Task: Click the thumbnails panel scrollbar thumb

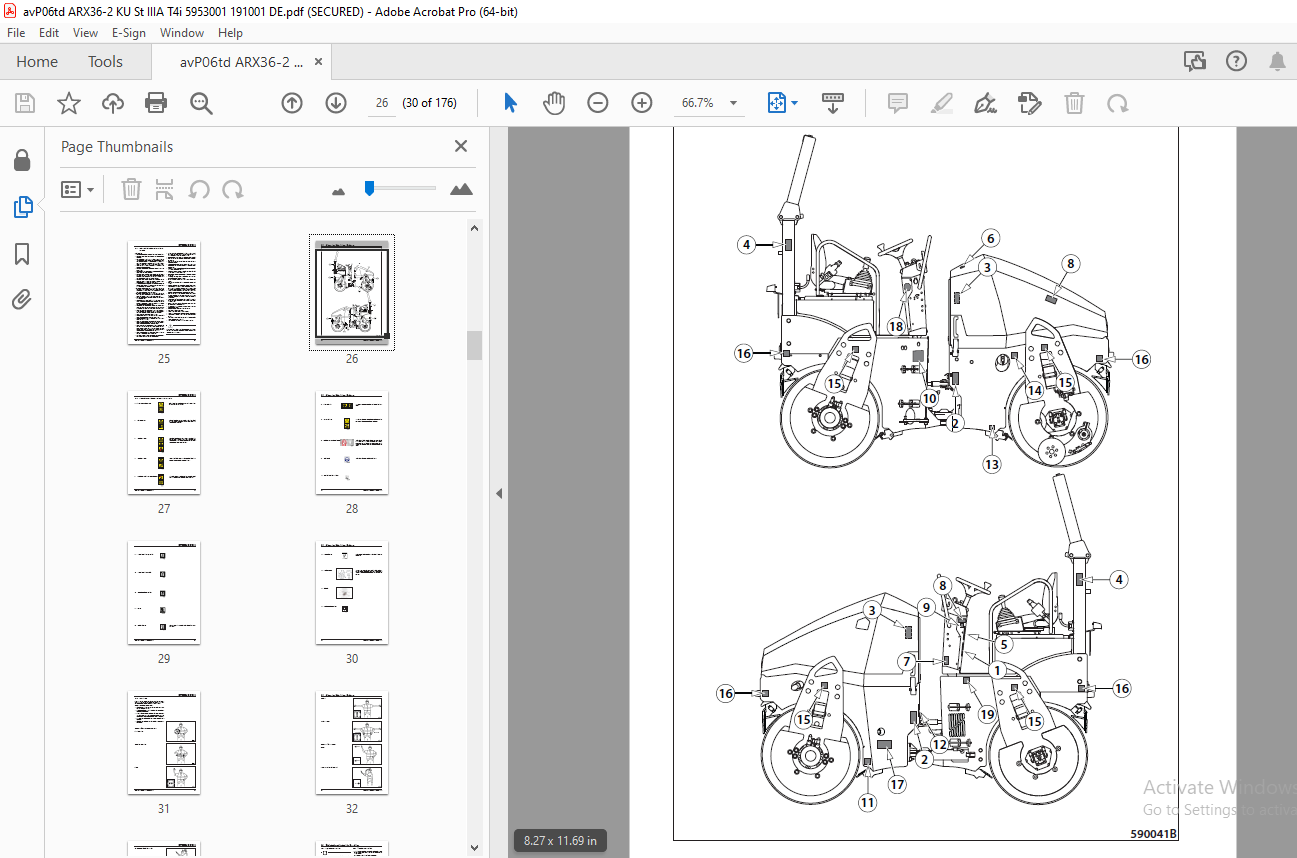Action: point(475,345)
